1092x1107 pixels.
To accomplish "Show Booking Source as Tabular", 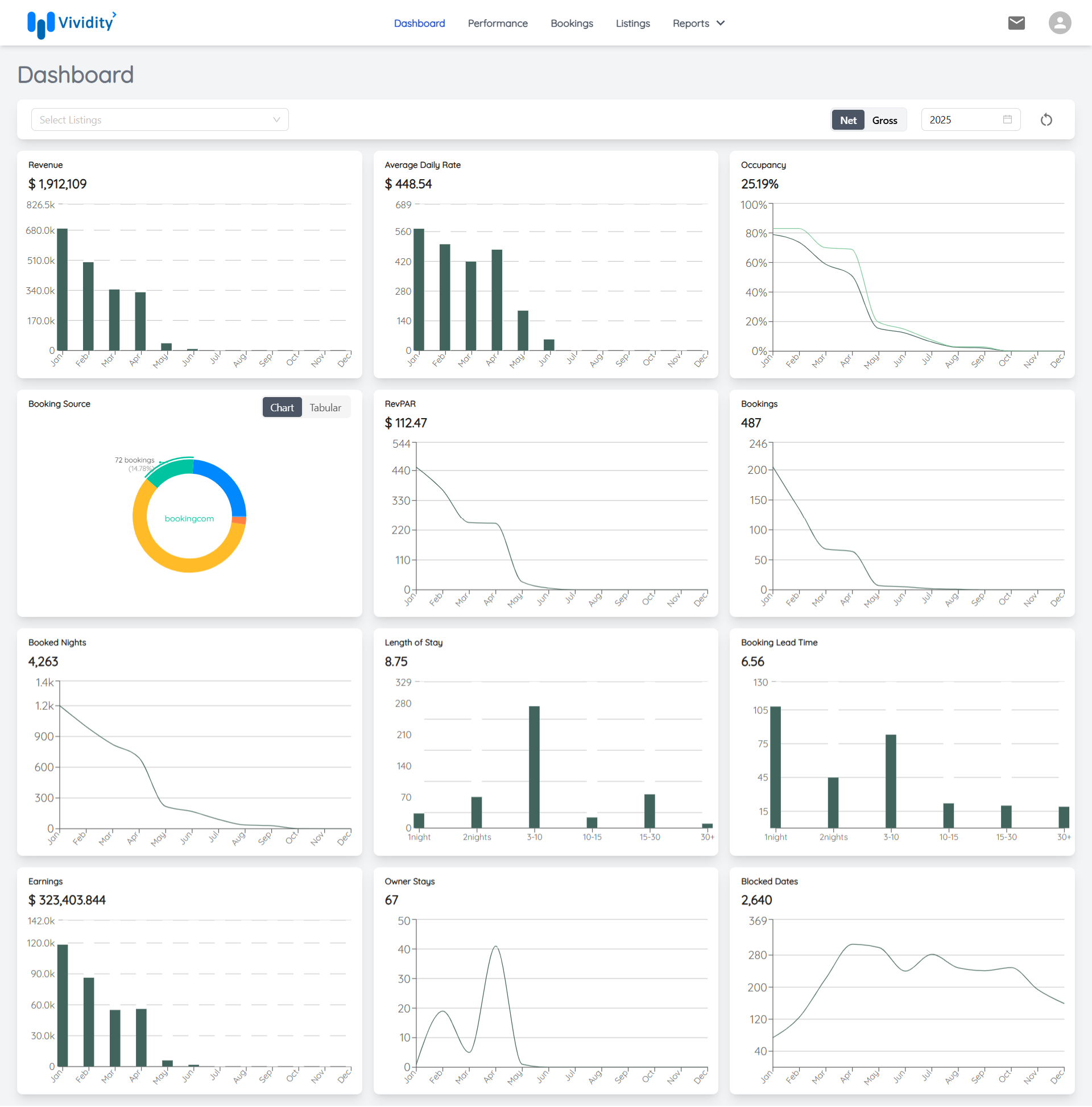I will pyautogui.click(x=325, y=407).
